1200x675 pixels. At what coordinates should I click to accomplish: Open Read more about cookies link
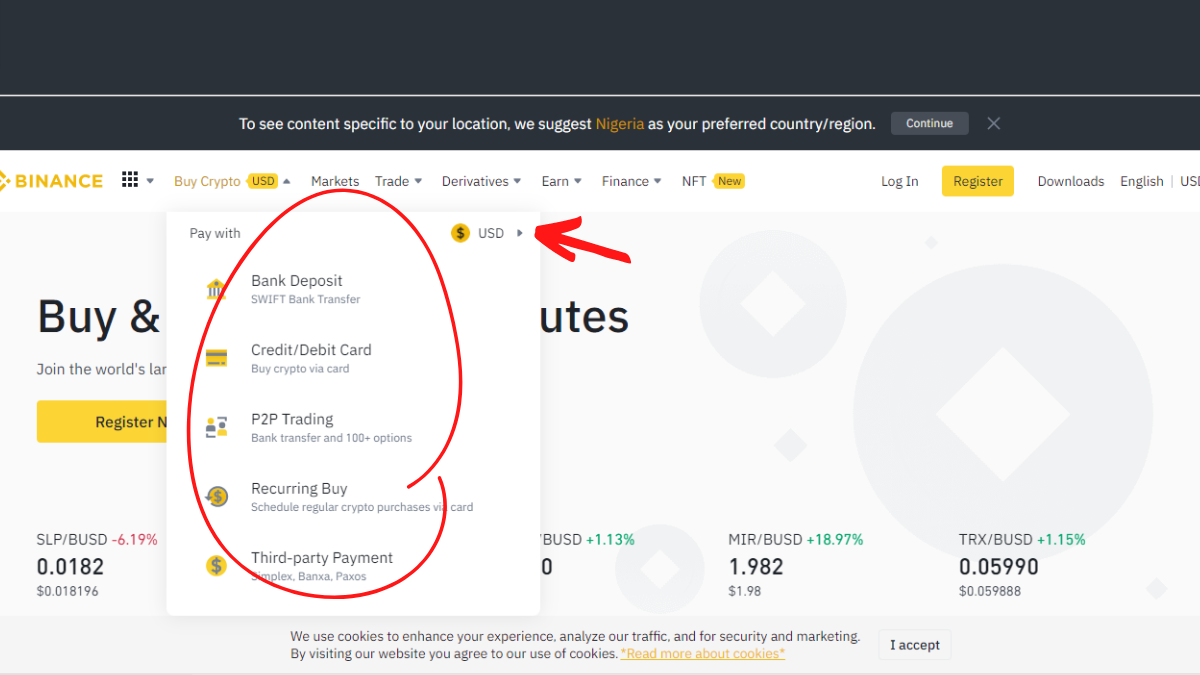coord(703,654)
